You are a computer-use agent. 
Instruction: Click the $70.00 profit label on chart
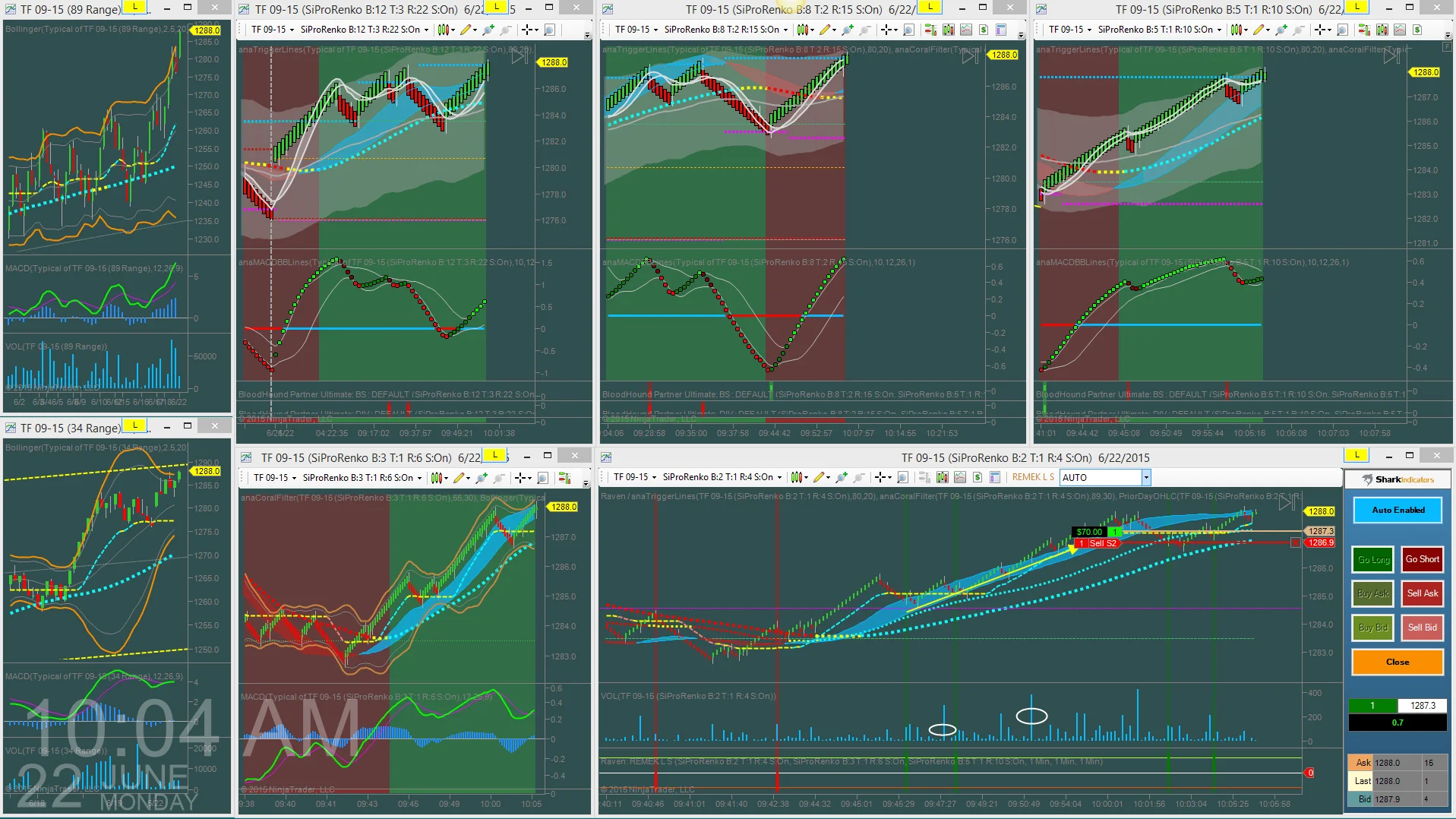tap(1089, 532)
